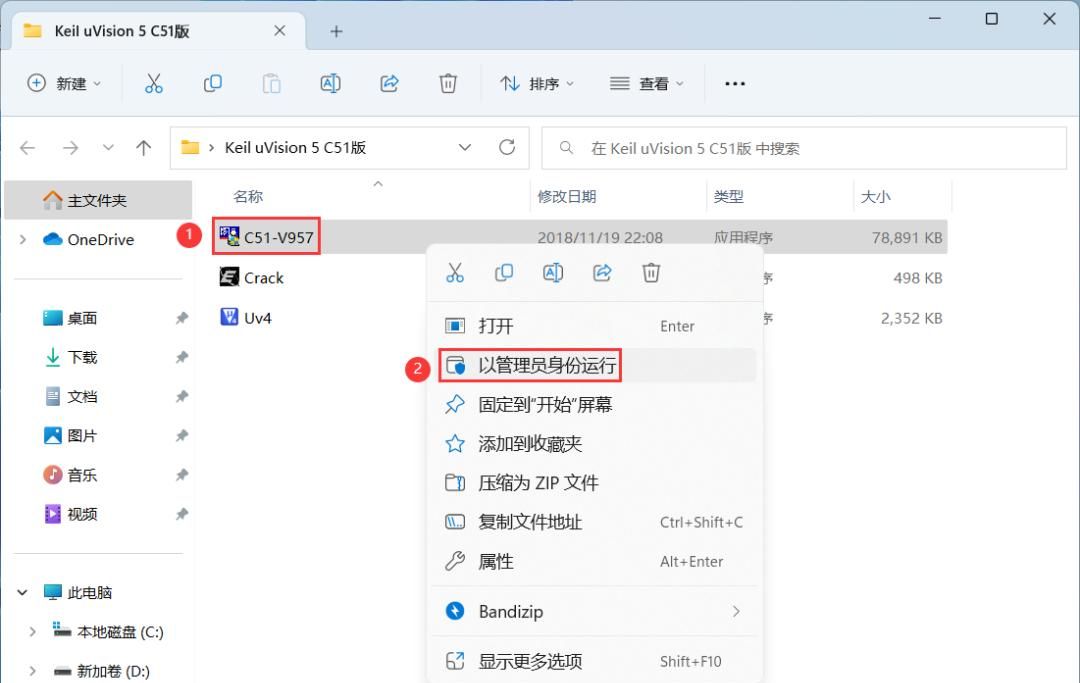Viewport: 1080px width, 683px height.
Task: Click the up arrow navigation icon
Action: pos(143,147)
